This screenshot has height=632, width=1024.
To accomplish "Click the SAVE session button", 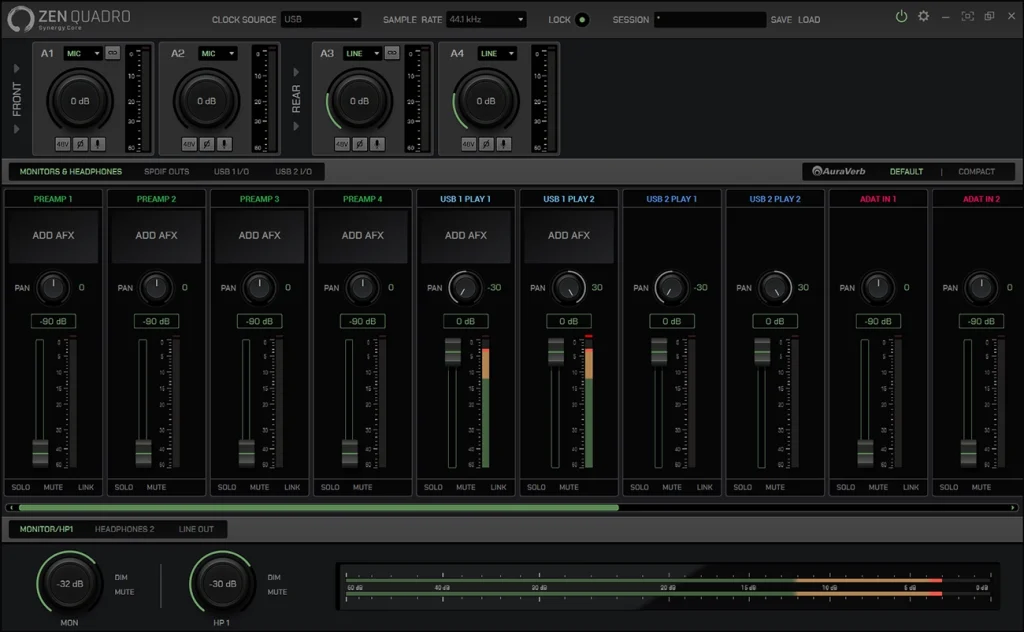I will click(x=781, y=19).
